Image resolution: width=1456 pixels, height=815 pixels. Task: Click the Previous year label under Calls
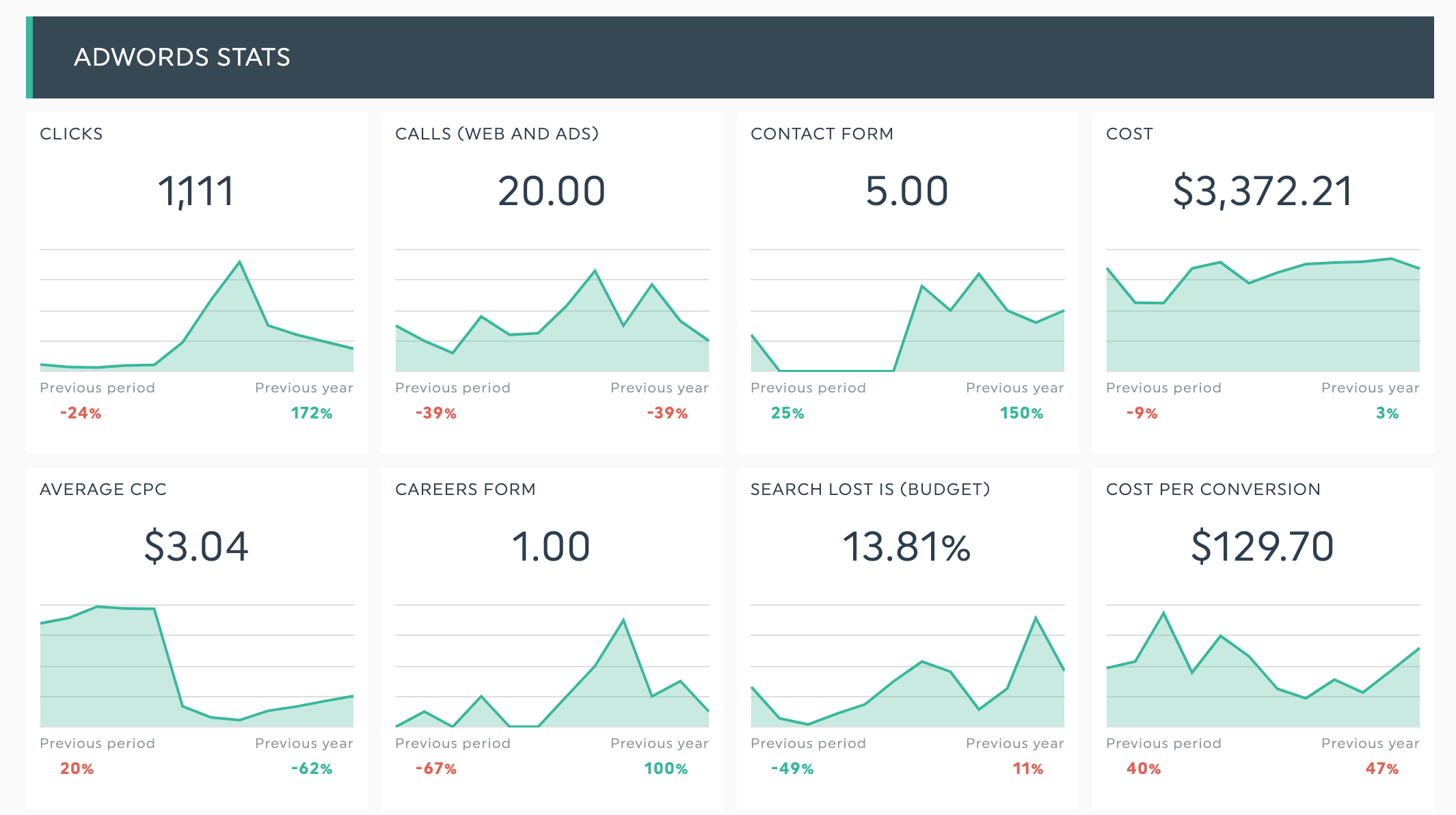pyautogui.click(x=660, y=388)
